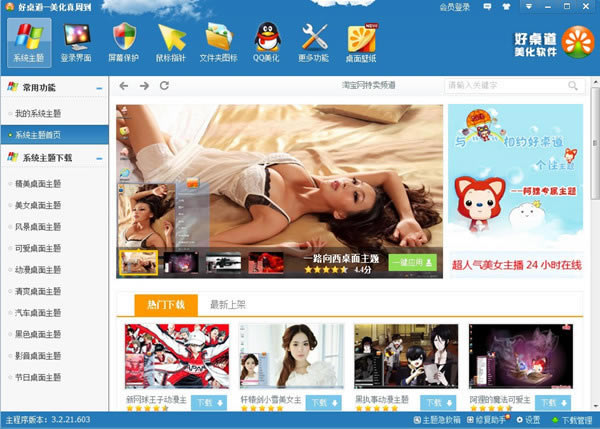Open 超人气美女主播 24 小时在线 link

tap(516, 265)
